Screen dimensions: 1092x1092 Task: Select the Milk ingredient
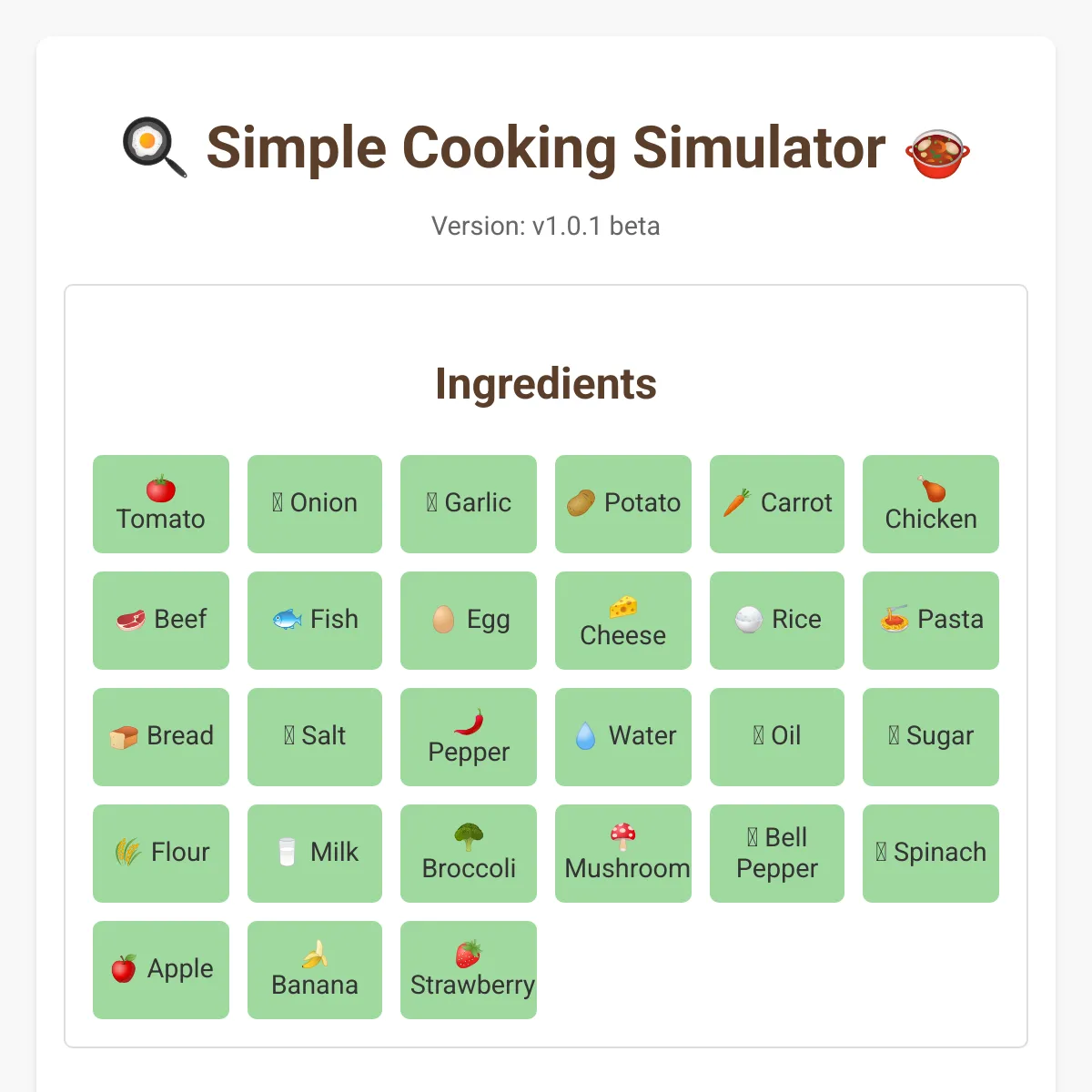point(315,854)
